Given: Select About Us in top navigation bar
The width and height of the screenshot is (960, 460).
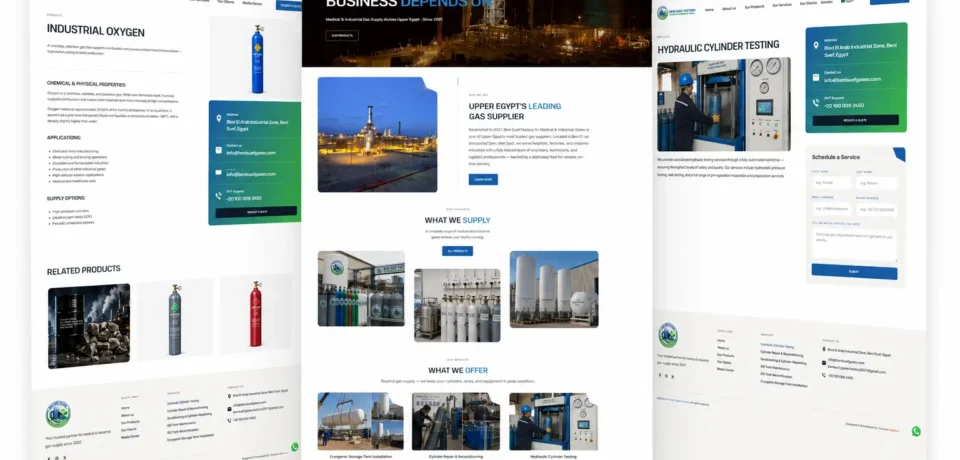Looking at the screenshot, I should [729, 9].
